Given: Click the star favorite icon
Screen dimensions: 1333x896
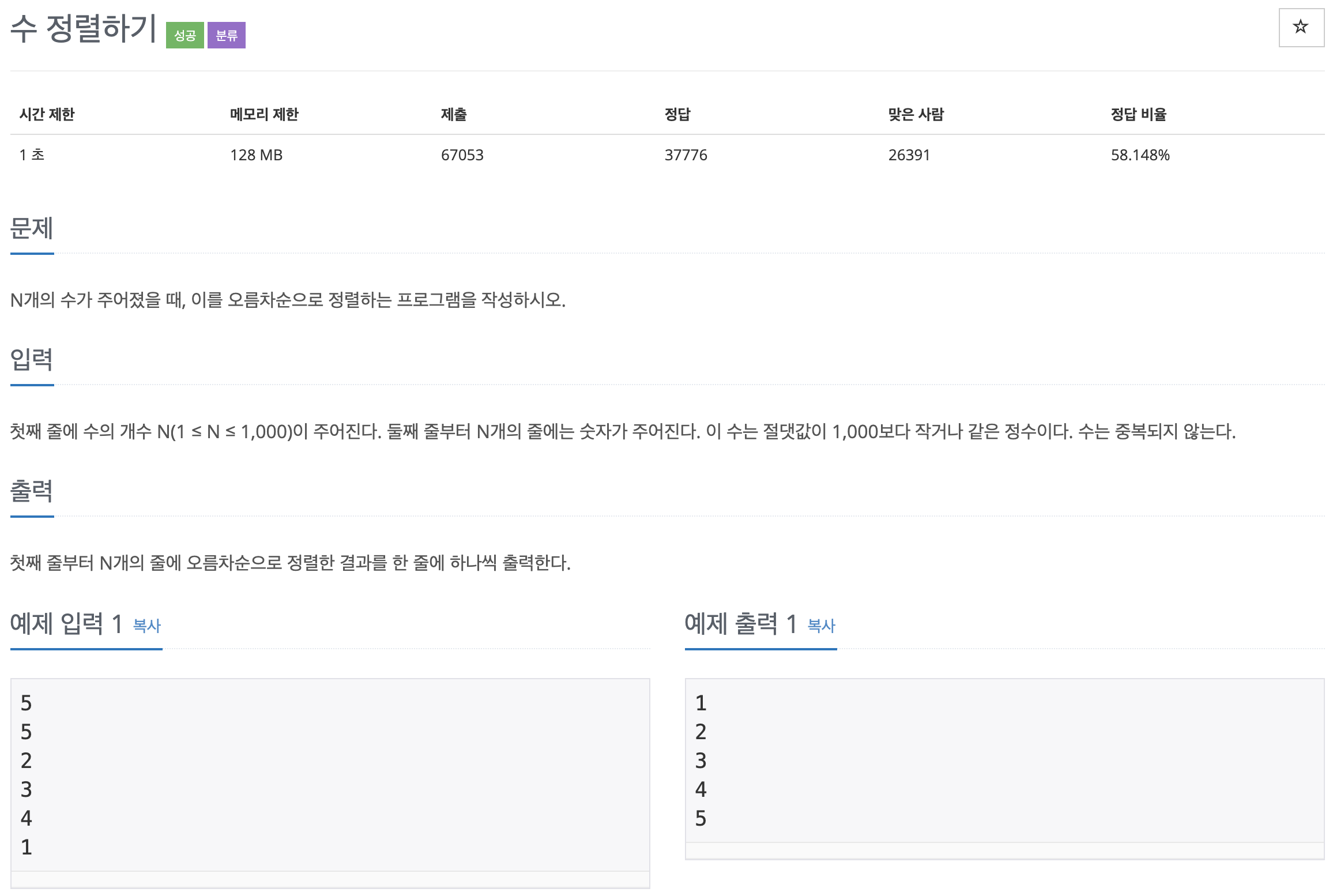Looking at the screenshot, I should [1301, 27].
